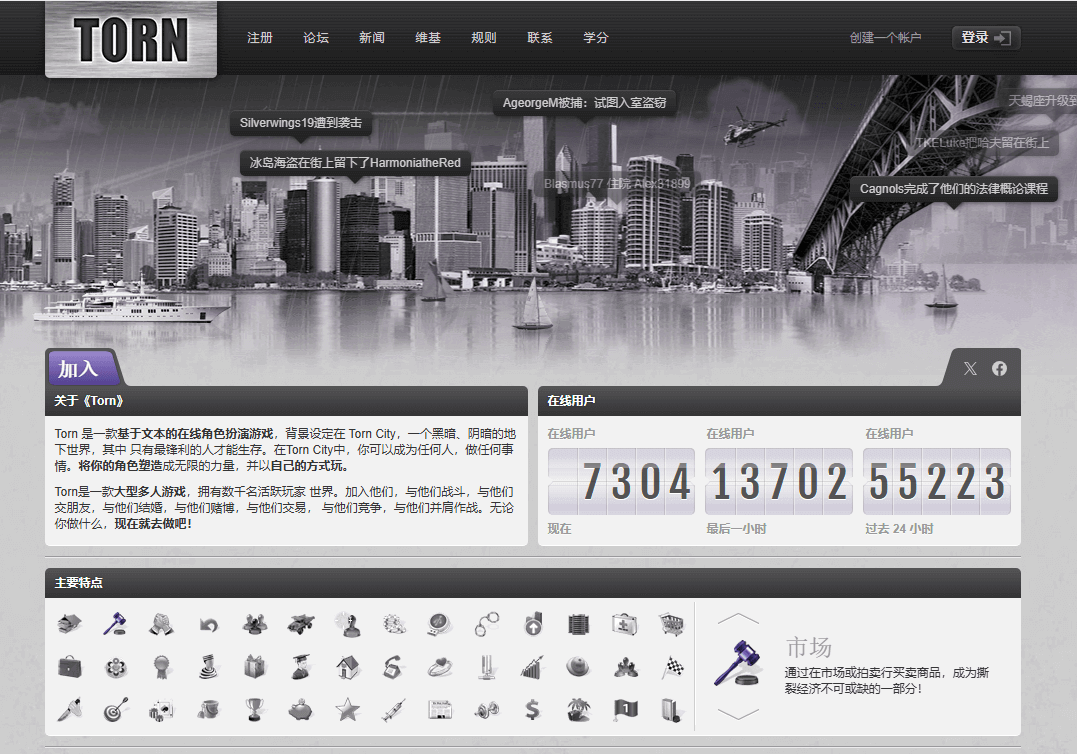Click the '冰岛海盗在街上留下了HarmoniatheRed' bubble
The image size is (1077, 754).
tap(355, 163)
